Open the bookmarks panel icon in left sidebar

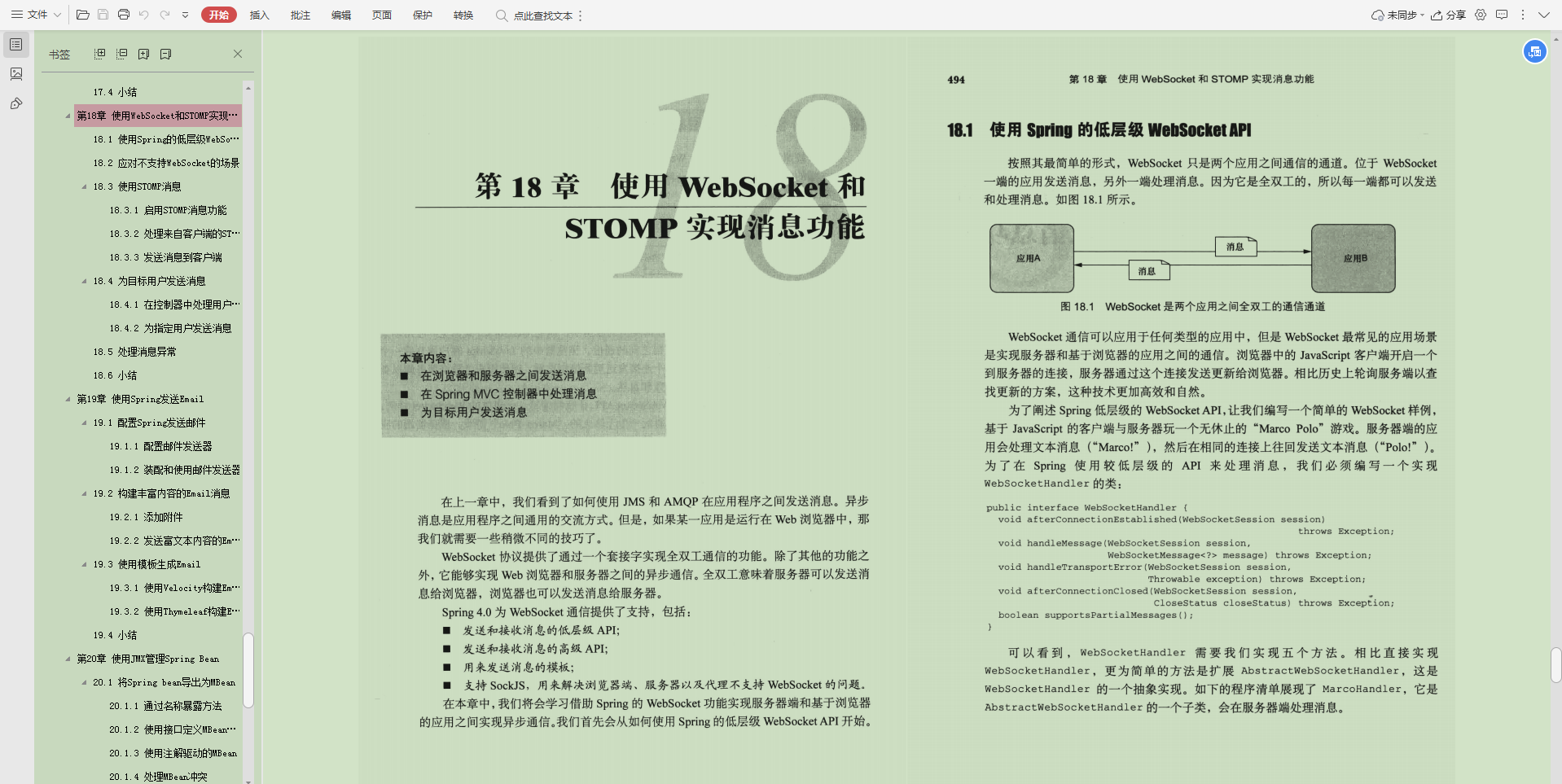[x=15, y=44]
